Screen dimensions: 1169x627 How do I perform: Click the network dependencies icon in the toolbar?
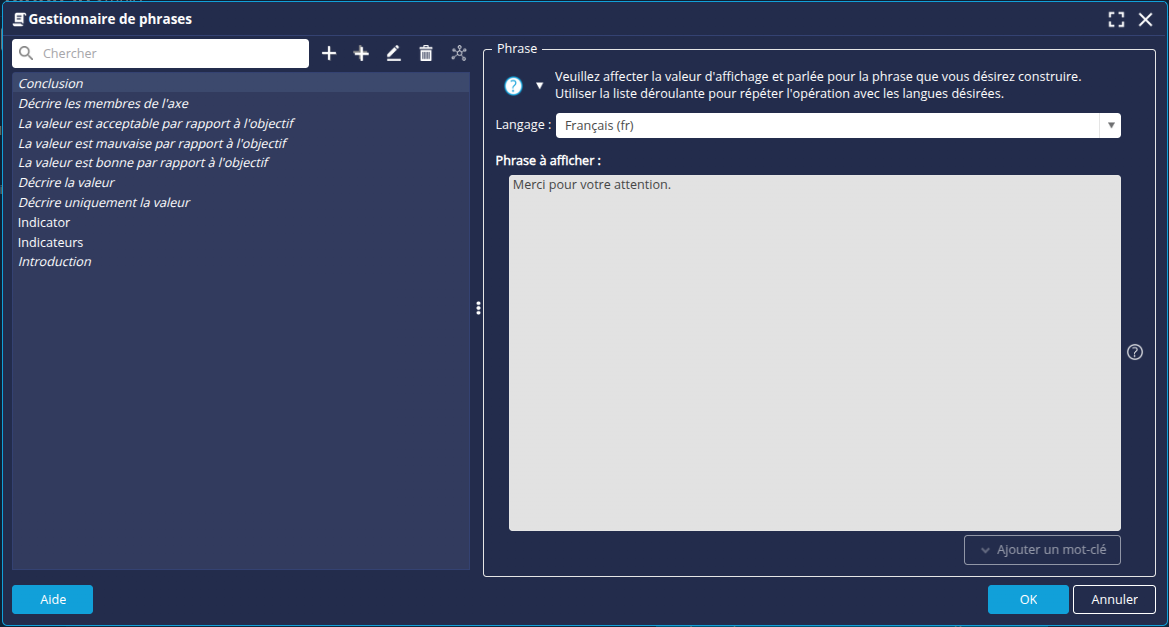(459, 54)
